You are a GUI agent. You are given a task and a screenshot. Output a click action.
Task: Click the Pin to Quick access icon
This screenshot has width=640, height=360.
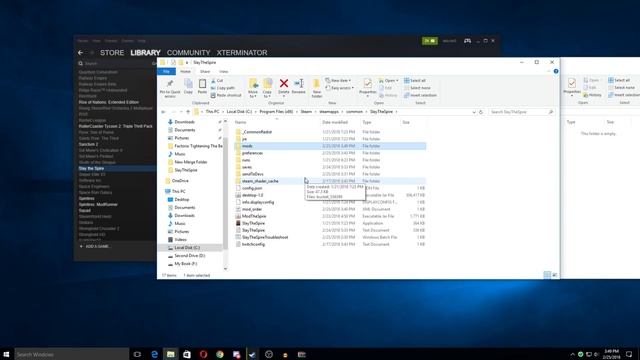(x=170, y=84)
